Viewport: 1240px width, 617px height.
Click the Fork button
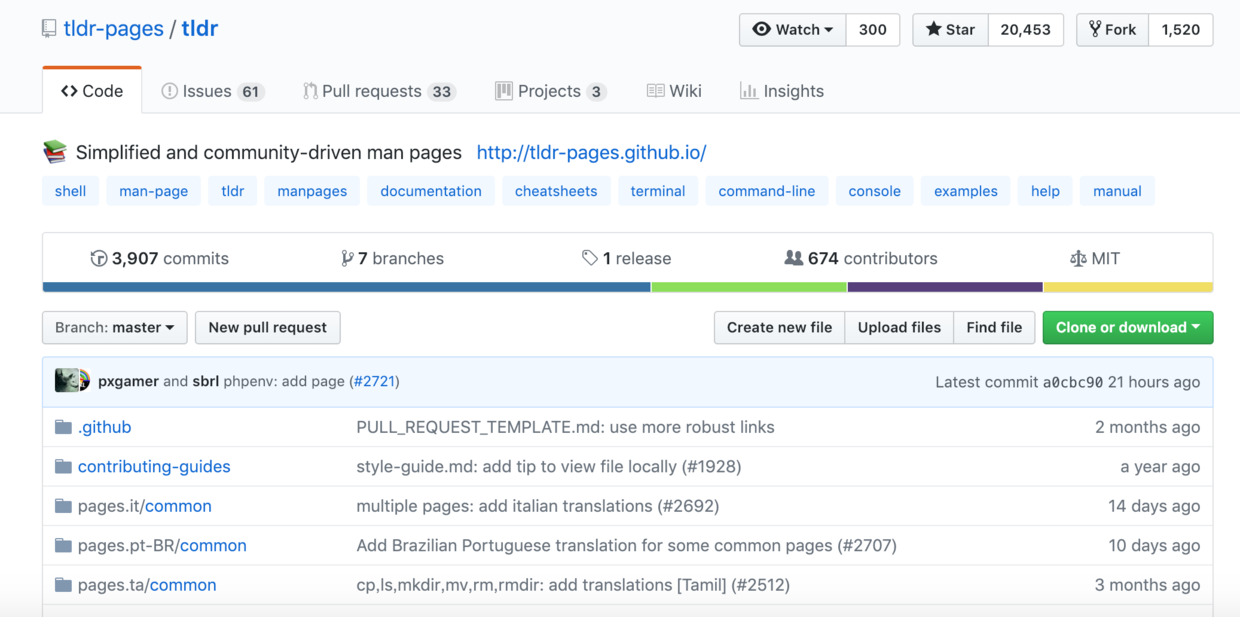tap(1113, 29)
